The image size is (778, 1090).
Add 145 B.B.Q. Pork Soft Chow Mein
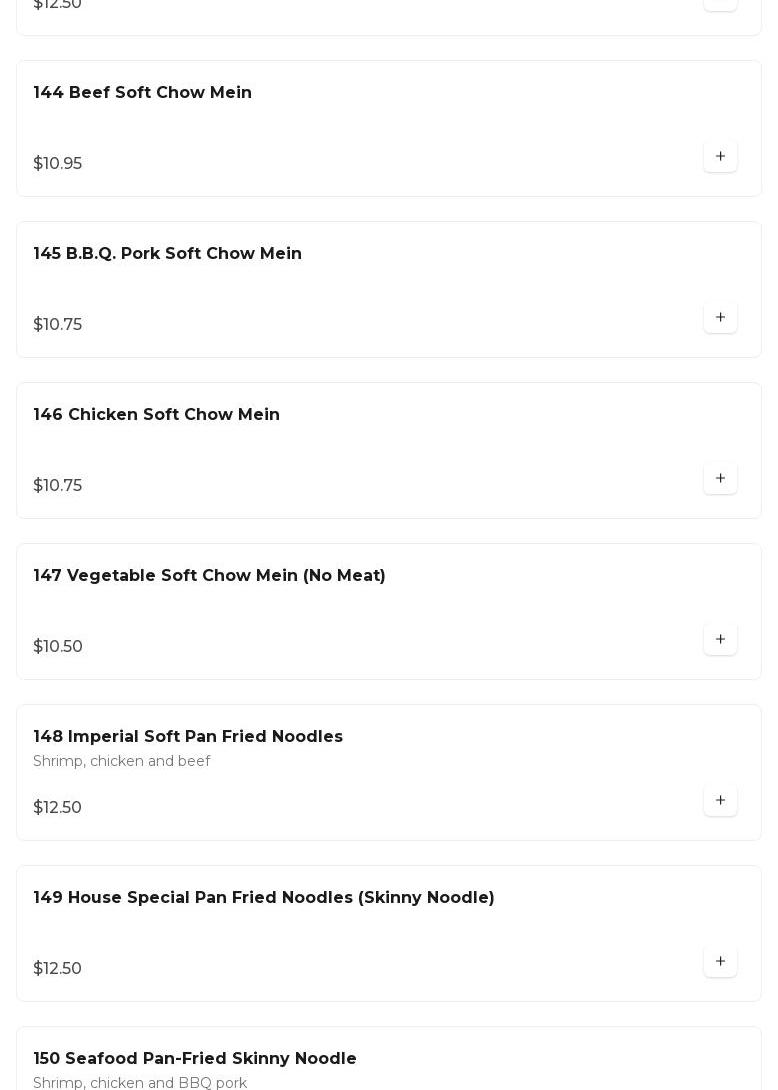pos(720,317)
